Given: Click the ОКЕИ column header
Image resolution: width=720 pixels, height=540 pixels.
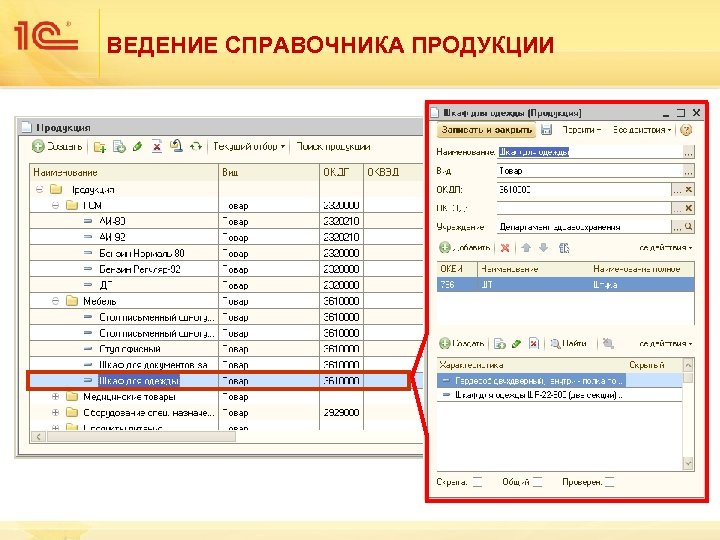Looking at the screenshot, I should tap(457, 269).
